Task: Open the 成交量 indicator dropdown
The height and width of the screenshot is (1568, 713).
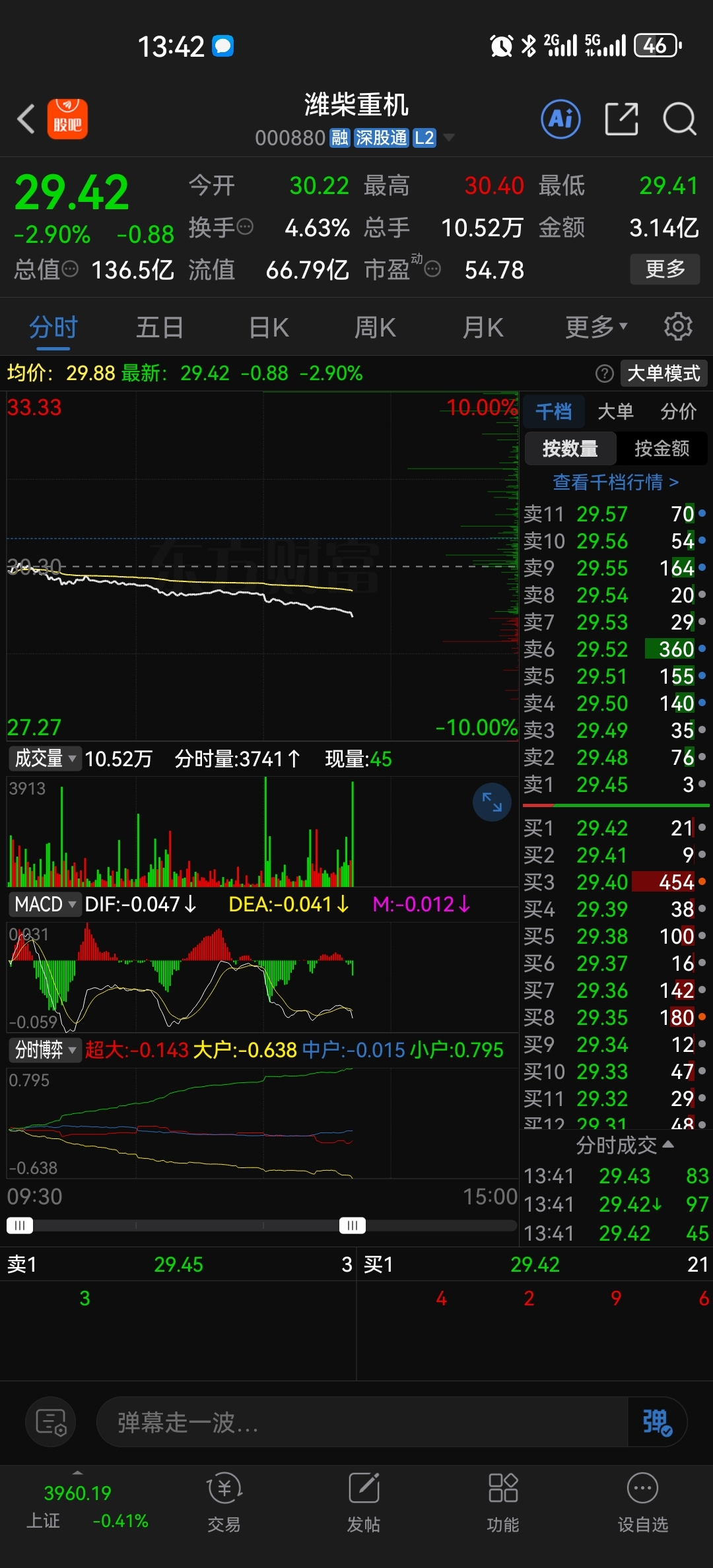Action: [45, 758]
